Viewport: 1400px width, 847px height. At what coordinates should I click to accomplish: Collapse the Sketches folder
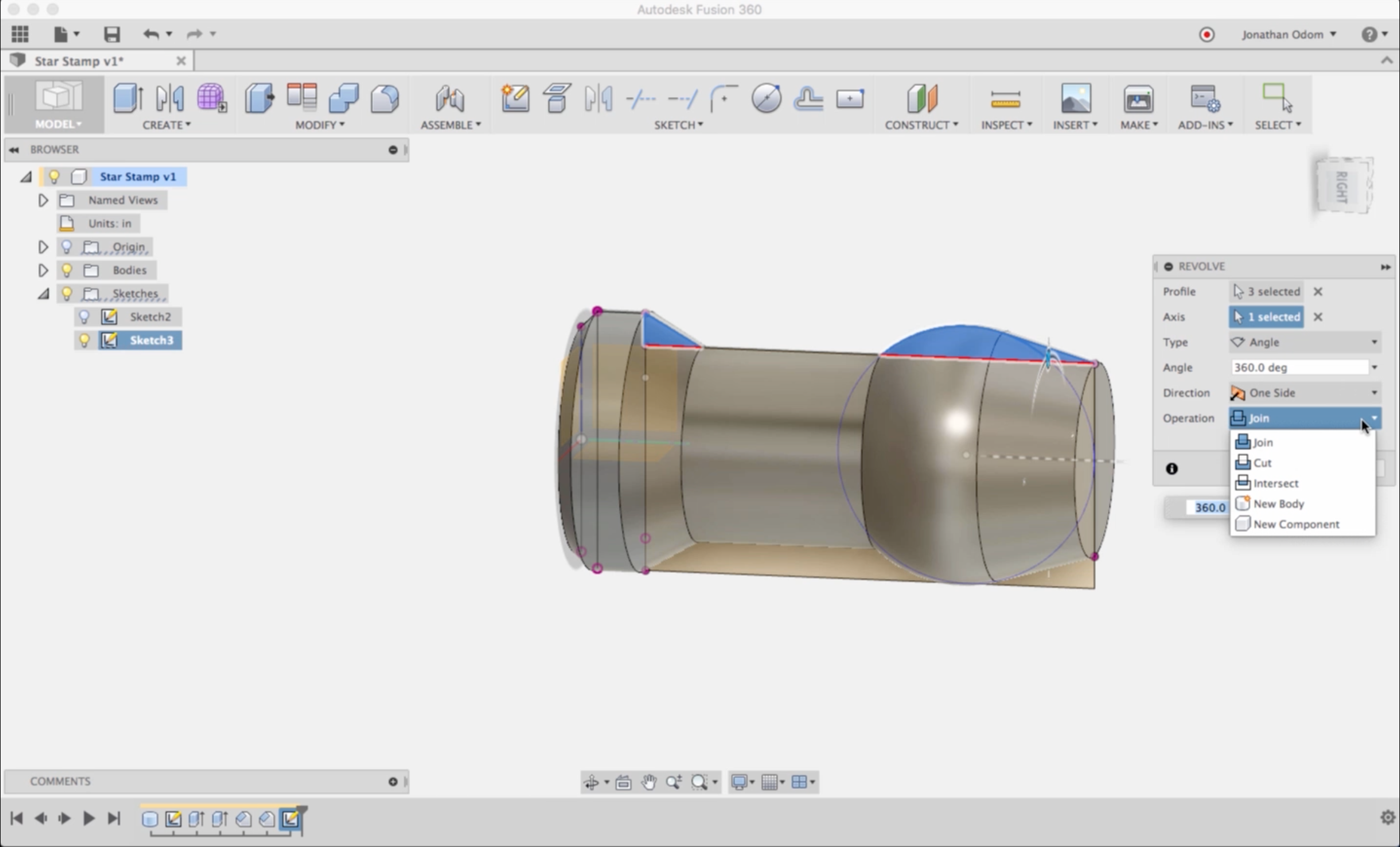43,294
